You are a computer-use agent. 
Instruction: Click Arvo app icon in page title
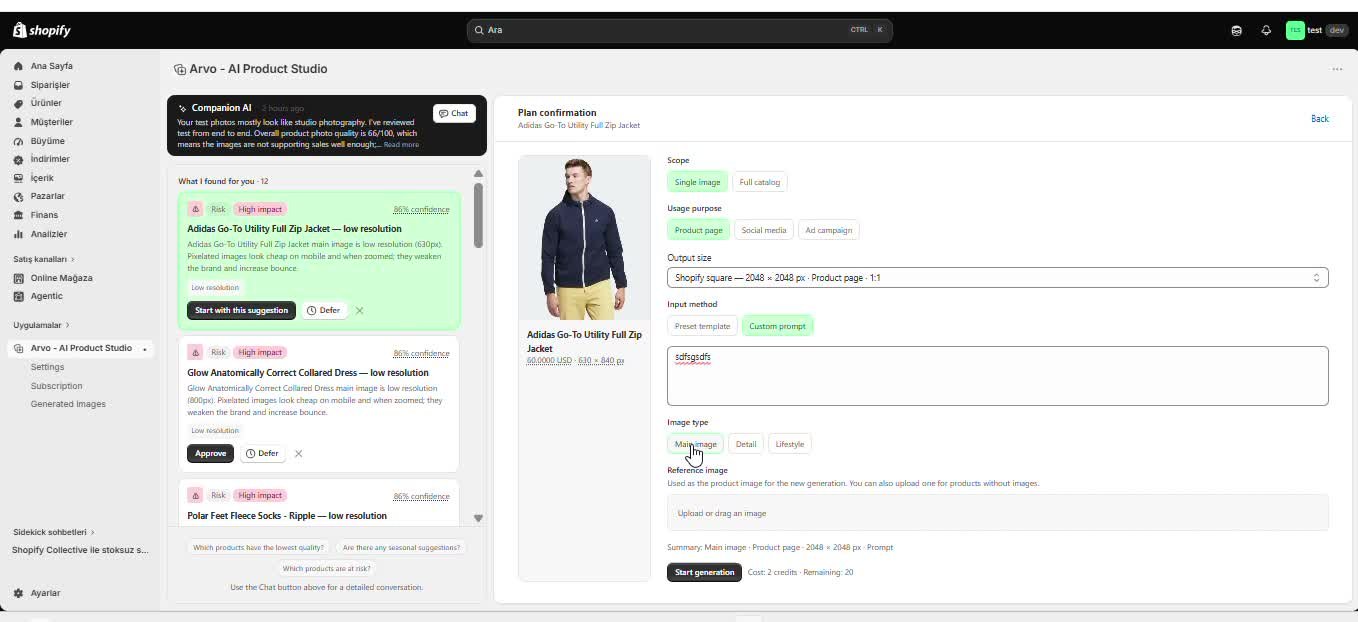pyautogui.click(x=180, y=69)
